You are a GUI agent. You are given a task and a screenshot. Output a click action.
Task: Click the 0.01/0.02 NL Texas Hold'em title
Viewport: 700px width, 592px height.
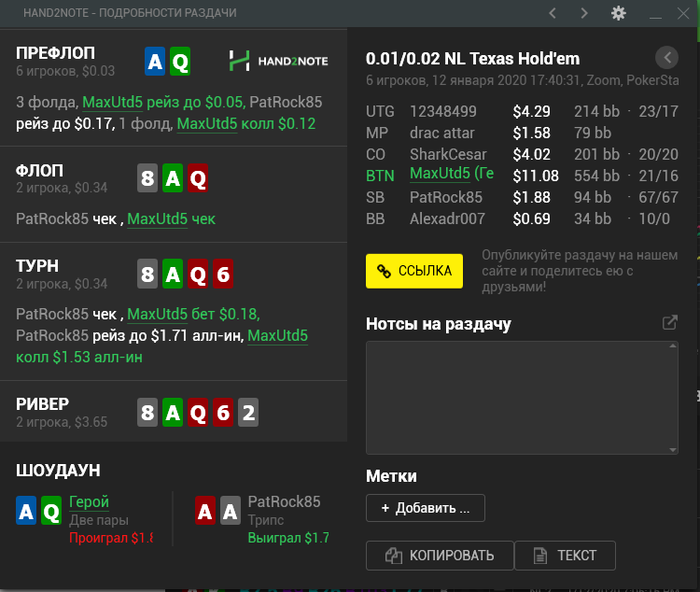(x=473, y=58)
